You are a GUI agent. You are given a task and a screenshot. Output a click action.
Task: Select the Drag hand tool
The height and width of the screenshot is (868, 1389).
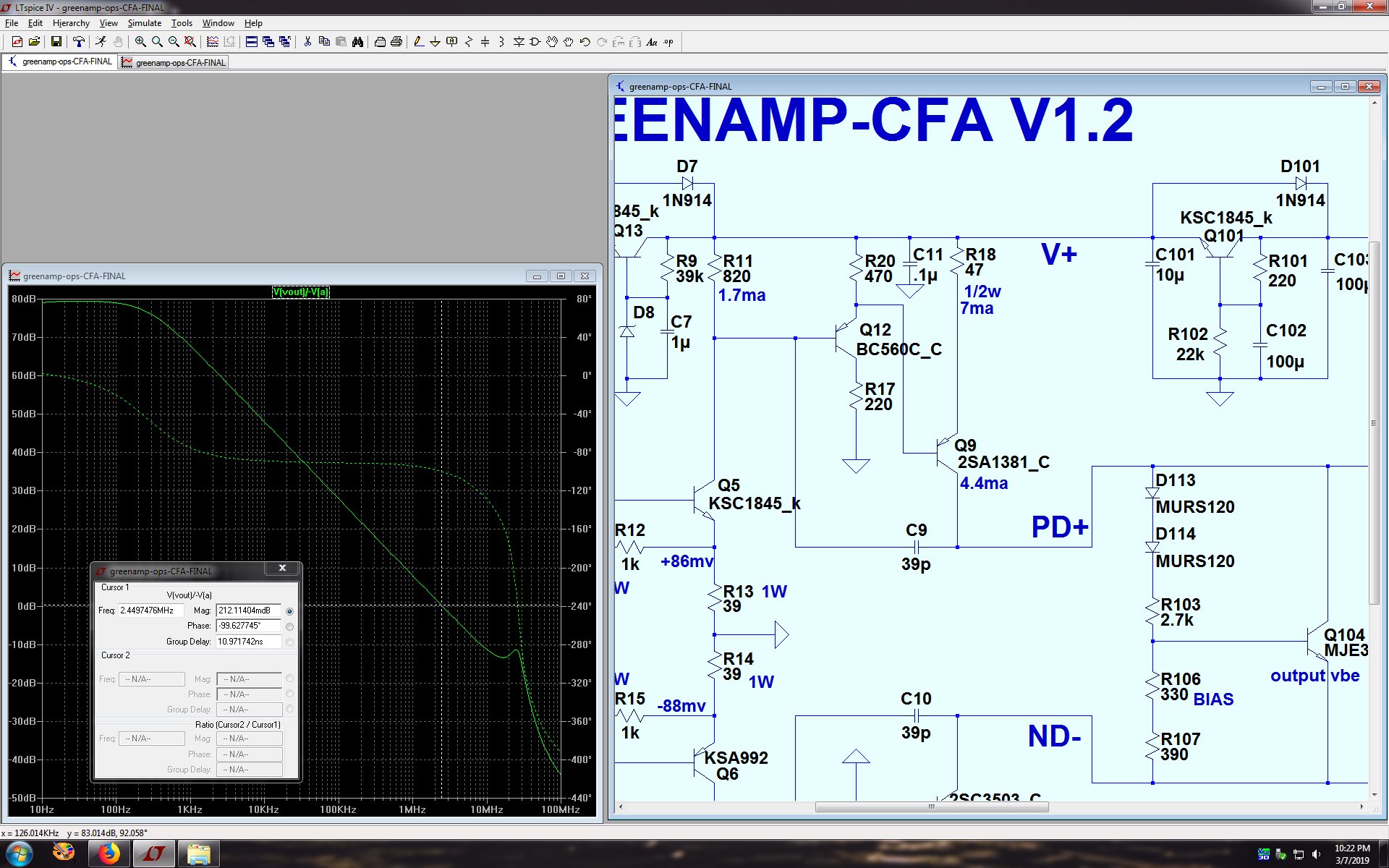click(x=569, y=42)
